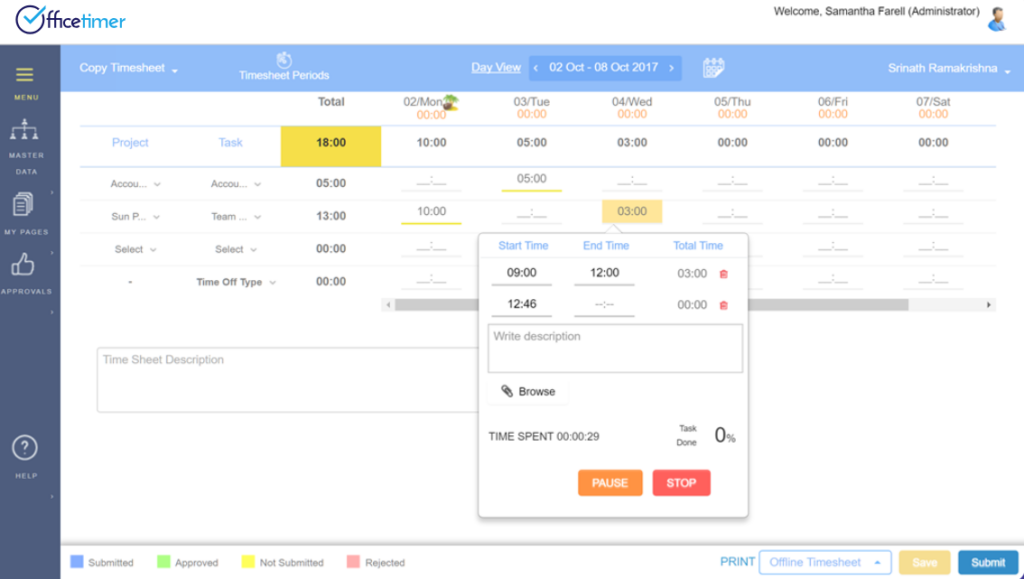1024x579 pixels.
Task: Edit the 12:46 start time field
Action: (x=521, y=304)
